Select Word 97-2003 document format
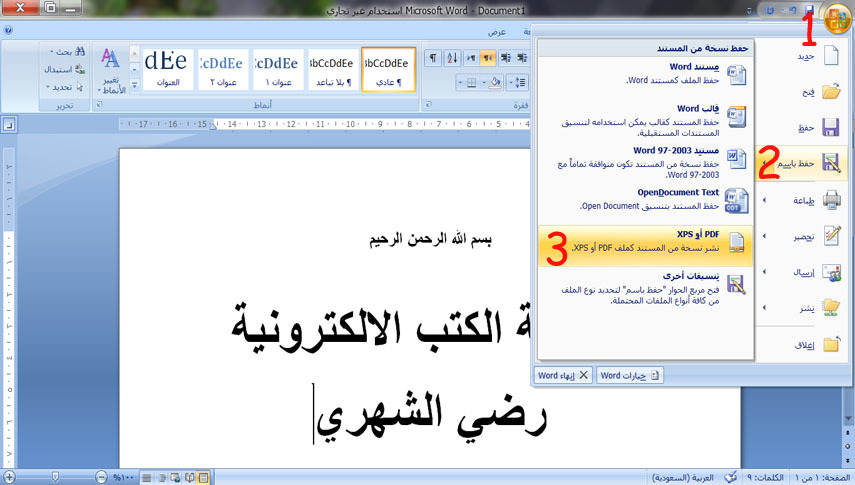 645,162
